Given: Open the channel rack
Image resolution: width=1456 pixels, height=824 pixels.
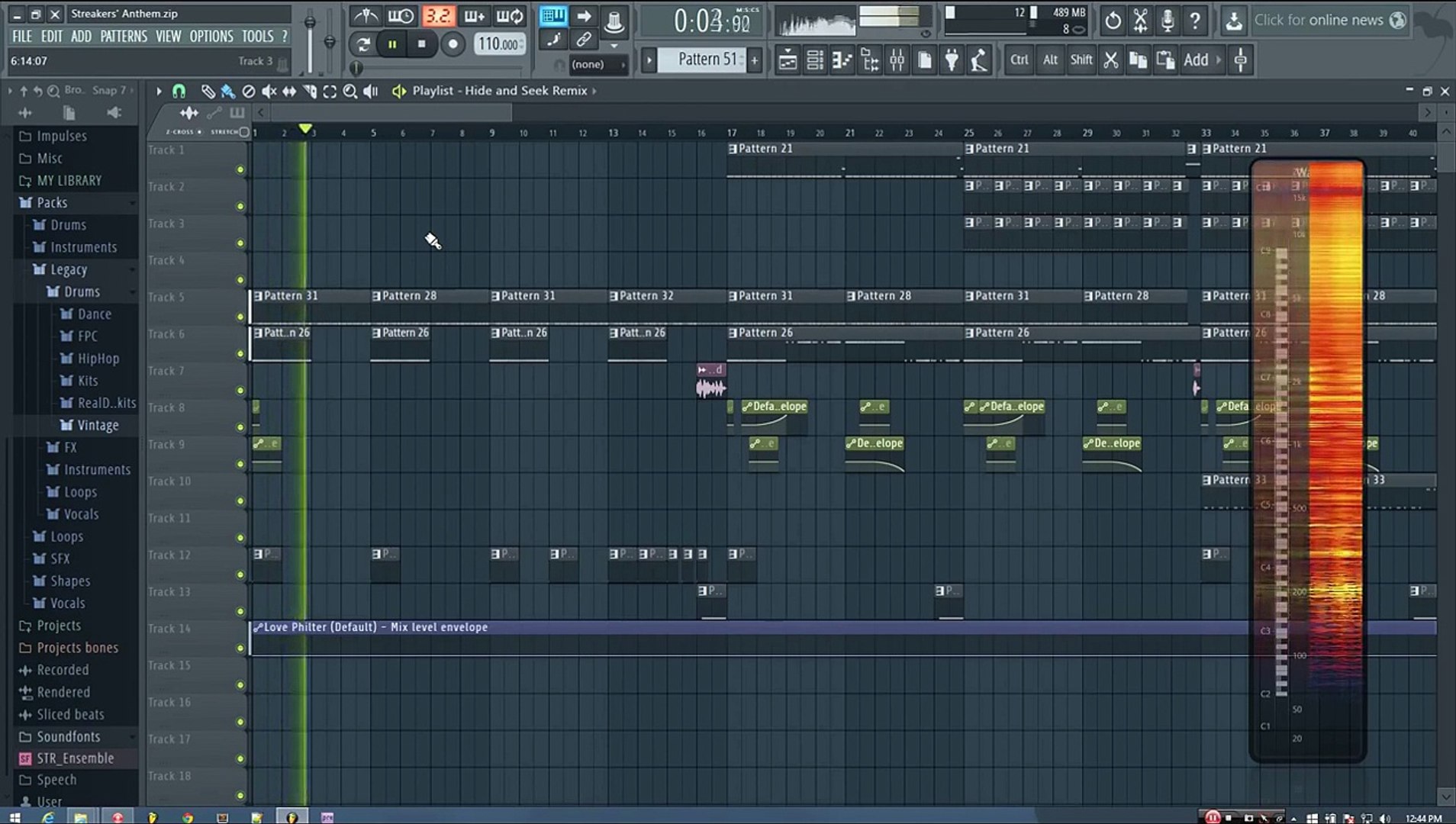Looking at the screenshot, I should (x=815, y=60).
